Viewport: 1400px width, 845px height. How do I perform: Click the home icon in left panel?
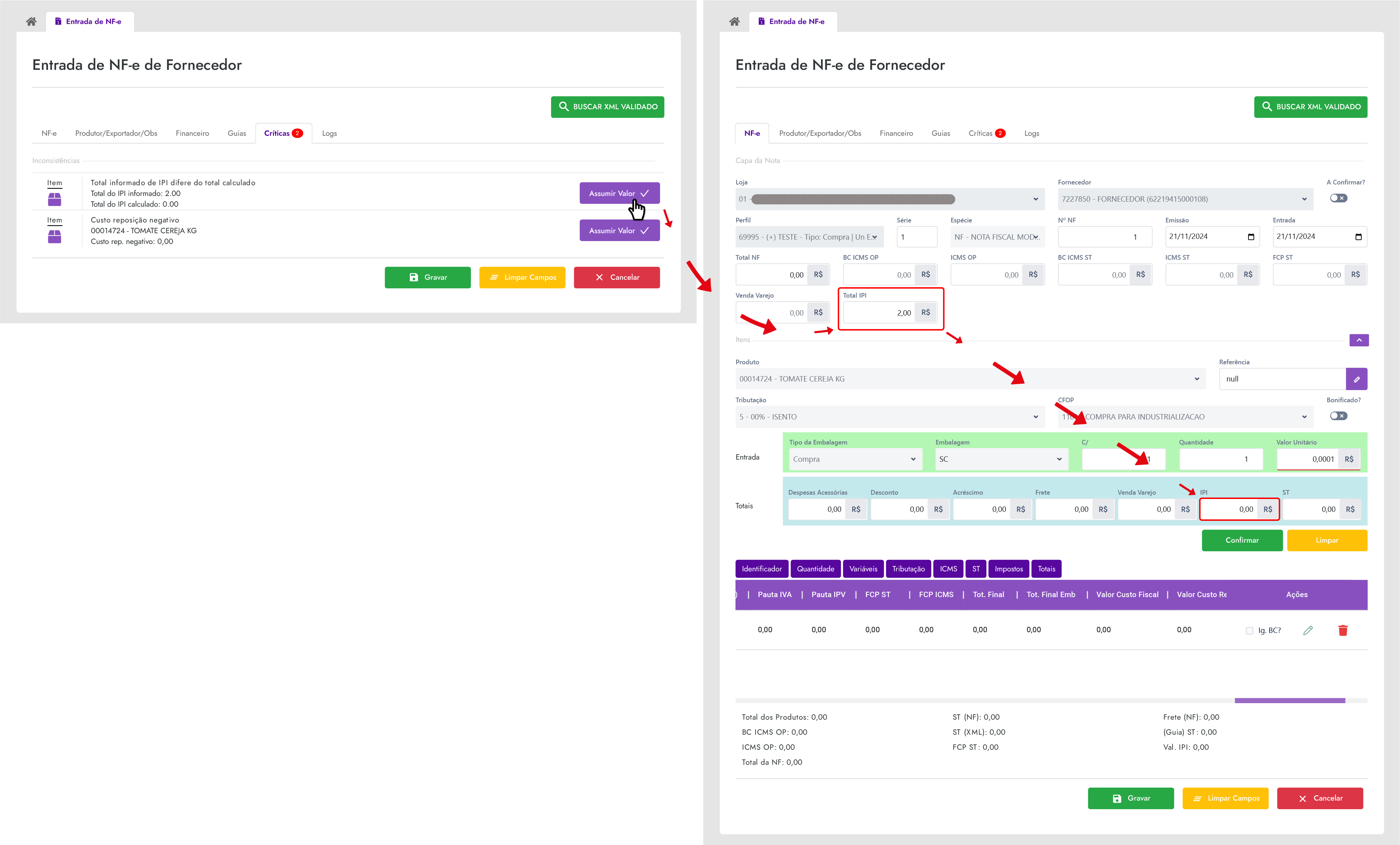[x=31, y=21]
